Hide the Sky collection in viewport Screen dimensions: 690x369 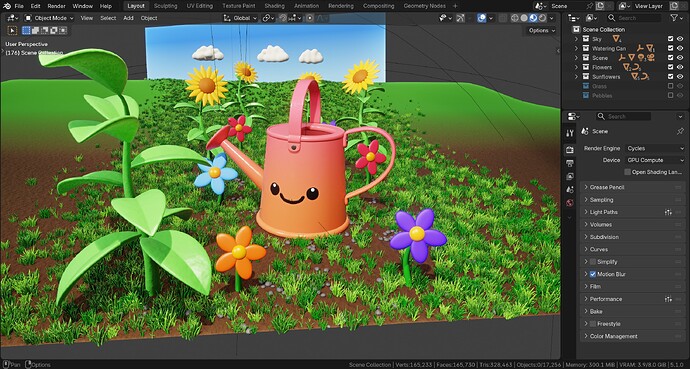(680, 39)
